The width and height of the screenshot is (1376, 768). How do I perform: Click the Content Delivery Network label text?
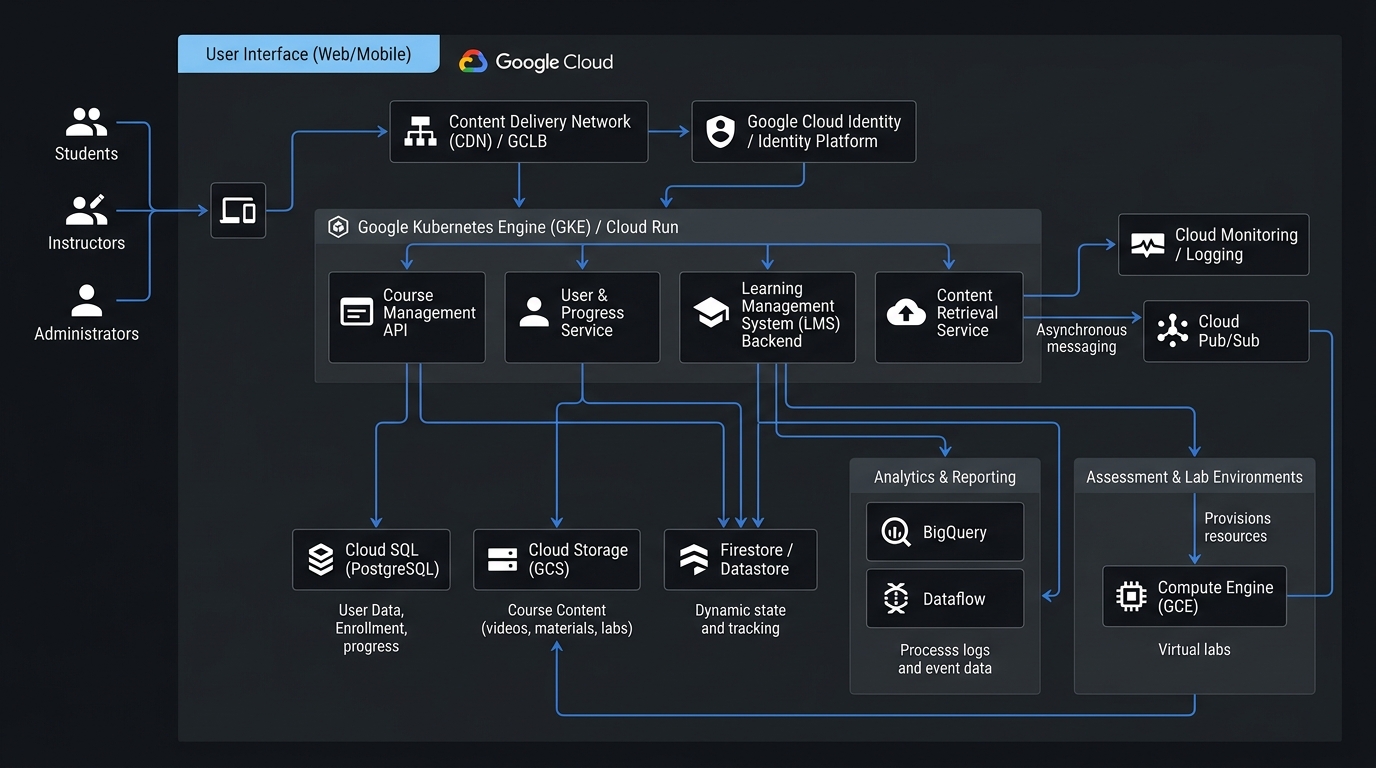[540, 131]
